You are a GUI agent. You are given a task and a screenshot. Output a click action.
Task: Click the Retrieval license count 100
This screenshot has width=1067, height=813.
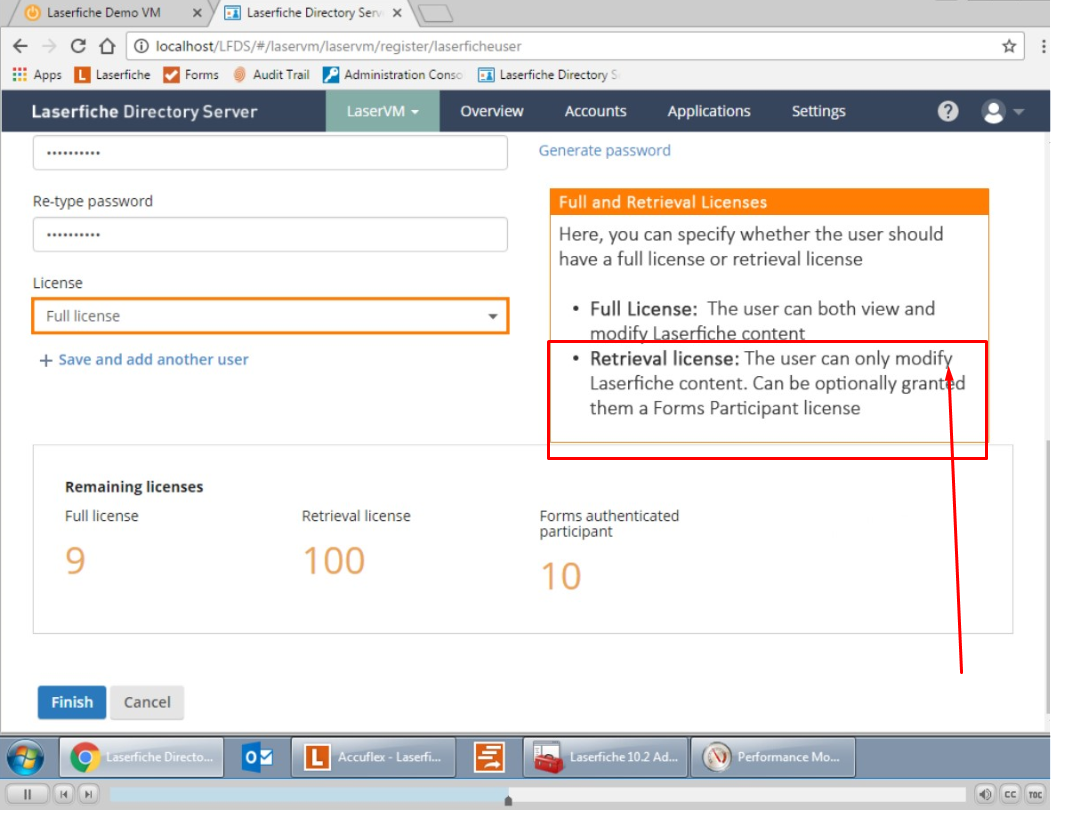pos(333,561)
